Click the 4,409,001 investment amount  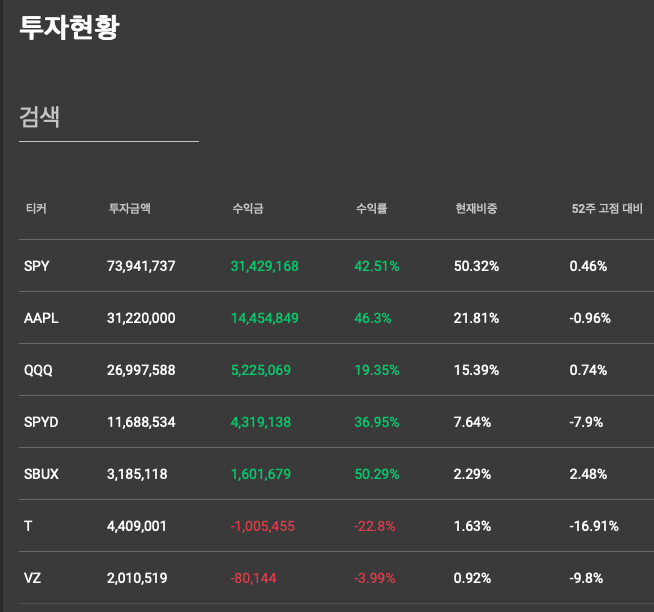[137, 526]
